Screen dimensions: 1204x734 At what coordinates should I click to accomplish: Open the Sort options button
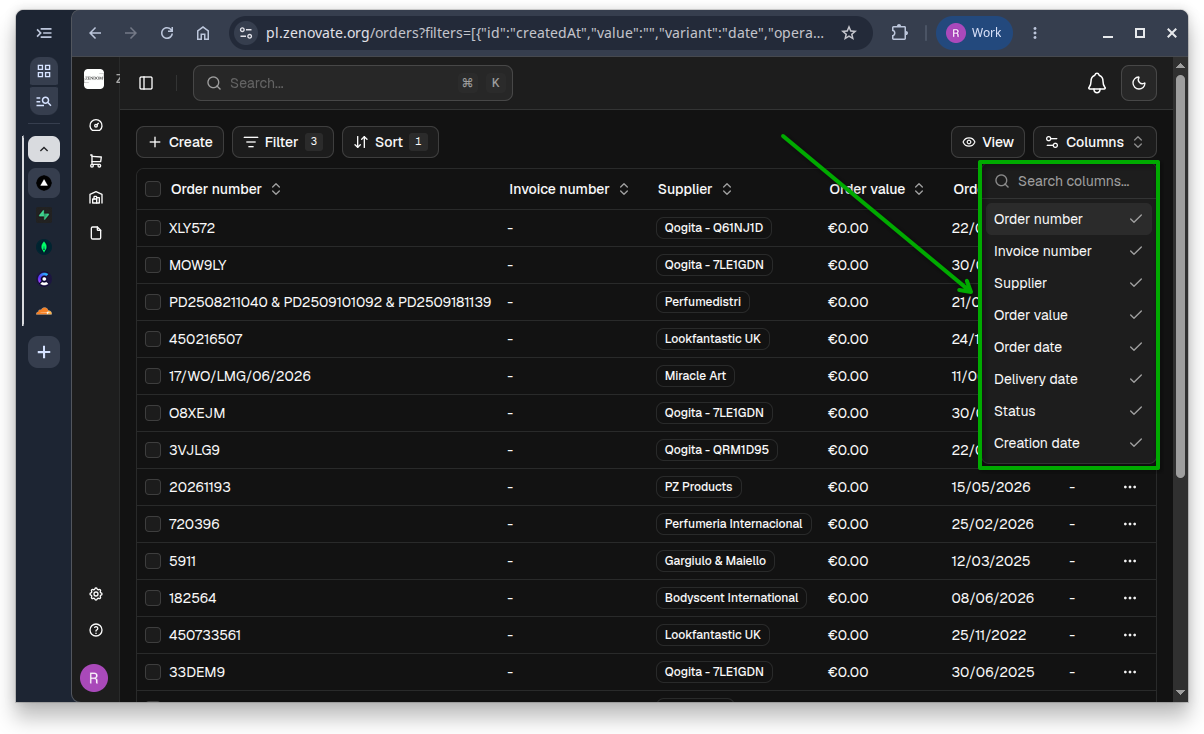(x=390, y=142)
